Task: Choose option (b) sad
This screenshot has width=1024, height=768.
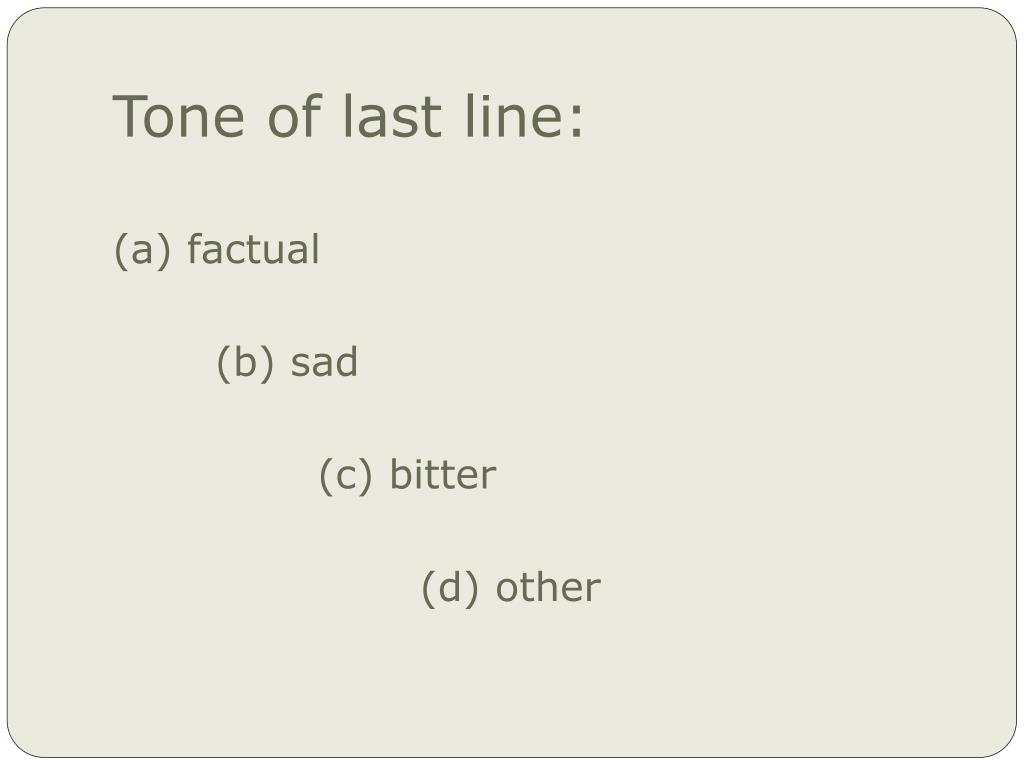Action: coord(287,362)
